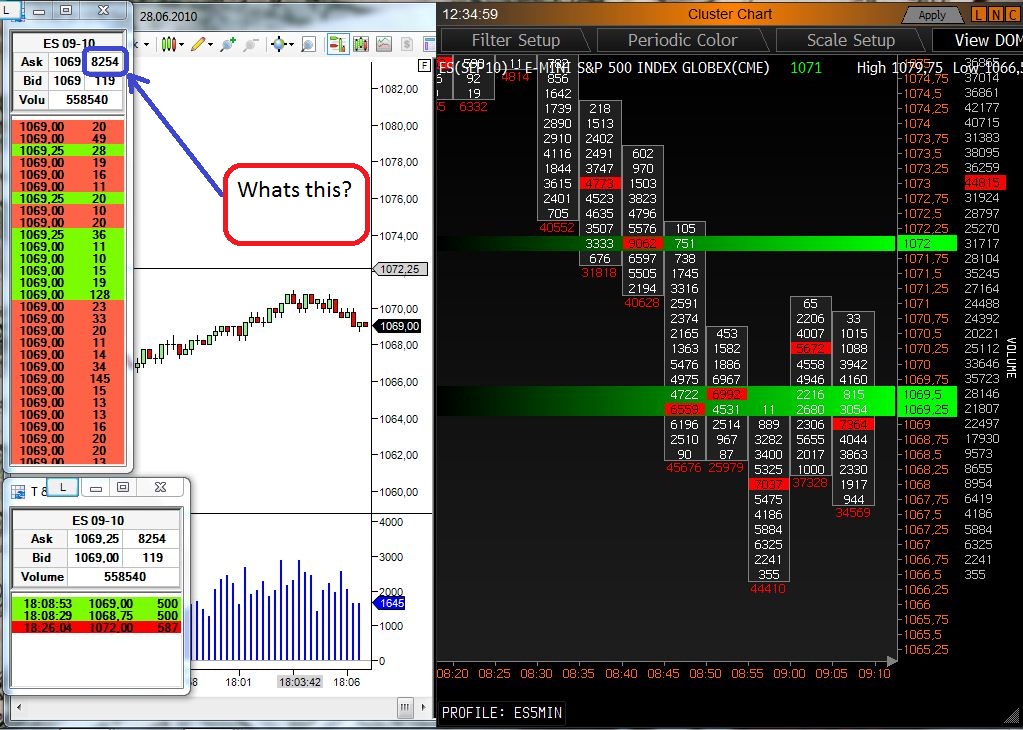Expand the pencil drawing tools dropdown arrow
The width and height of the screenshot is (1023, 730).
pos(212,45)
